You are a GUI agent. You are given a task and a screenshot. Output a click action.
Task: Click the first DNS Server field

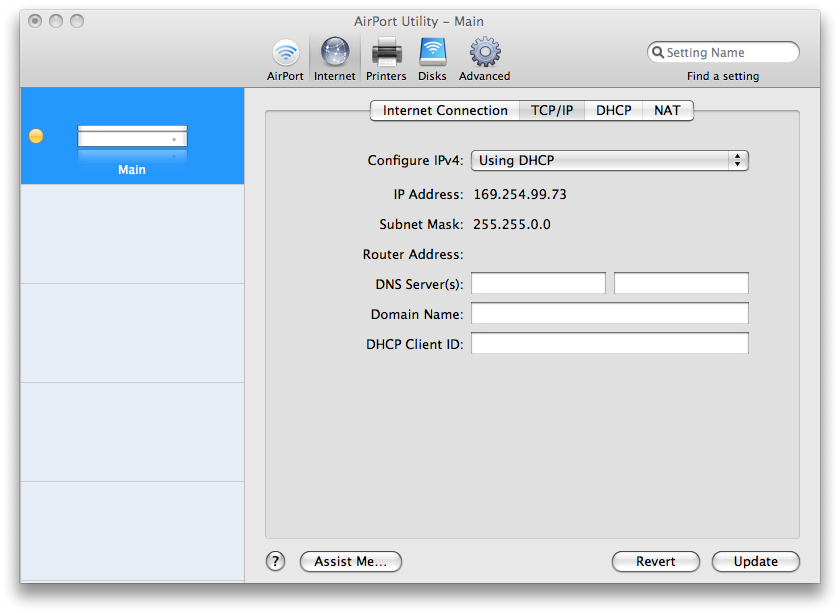coord(538,283)
